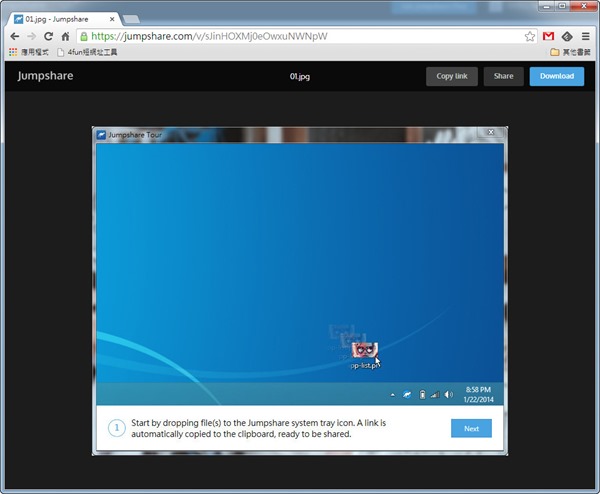The width and height of the screenshot is (600, 494).
Task: Select the 01.jpg - Jumpshare tab
Action: pyautogui.click(x=63, y=19)
